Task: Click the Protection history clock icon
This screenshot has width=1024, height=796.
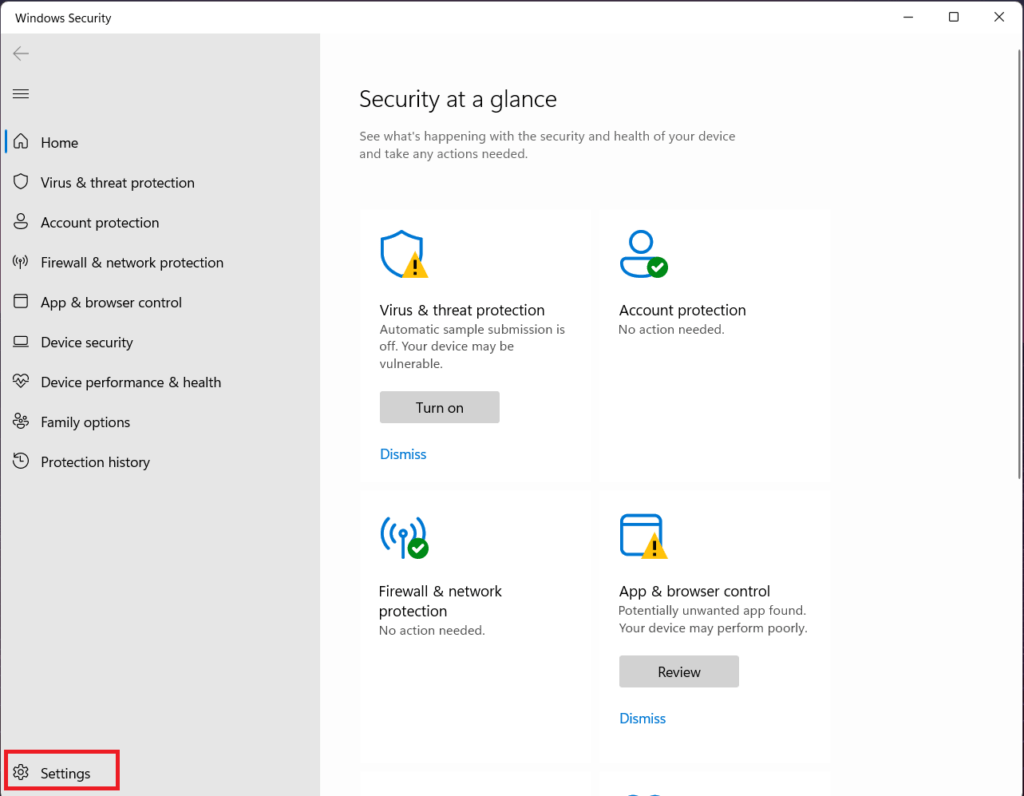Action: pos(21,461)
